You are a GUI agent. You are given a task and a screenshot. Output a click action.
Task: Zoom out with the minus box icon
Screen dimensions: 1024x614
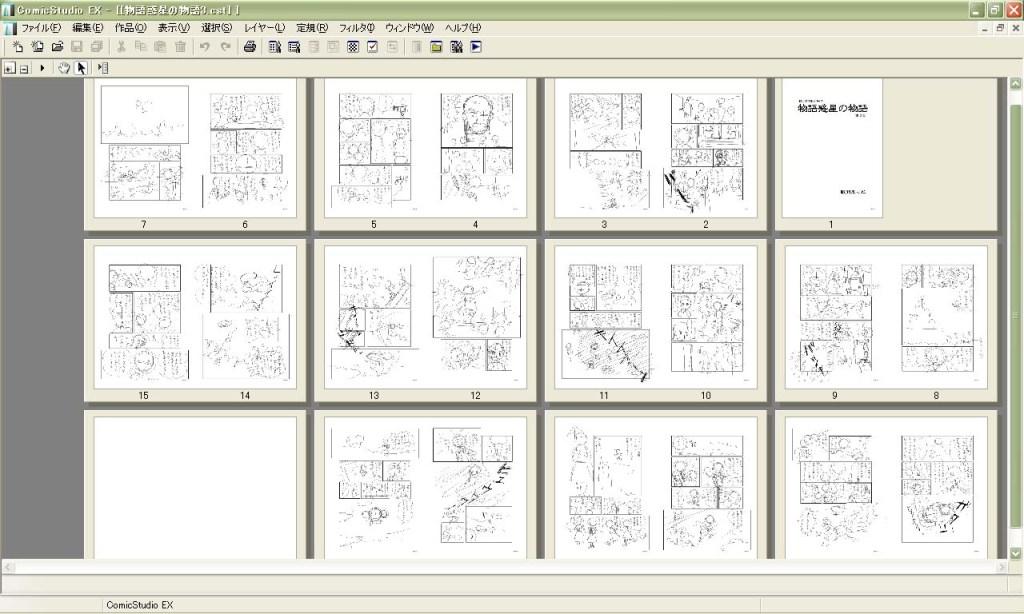[x=24, y=67]
